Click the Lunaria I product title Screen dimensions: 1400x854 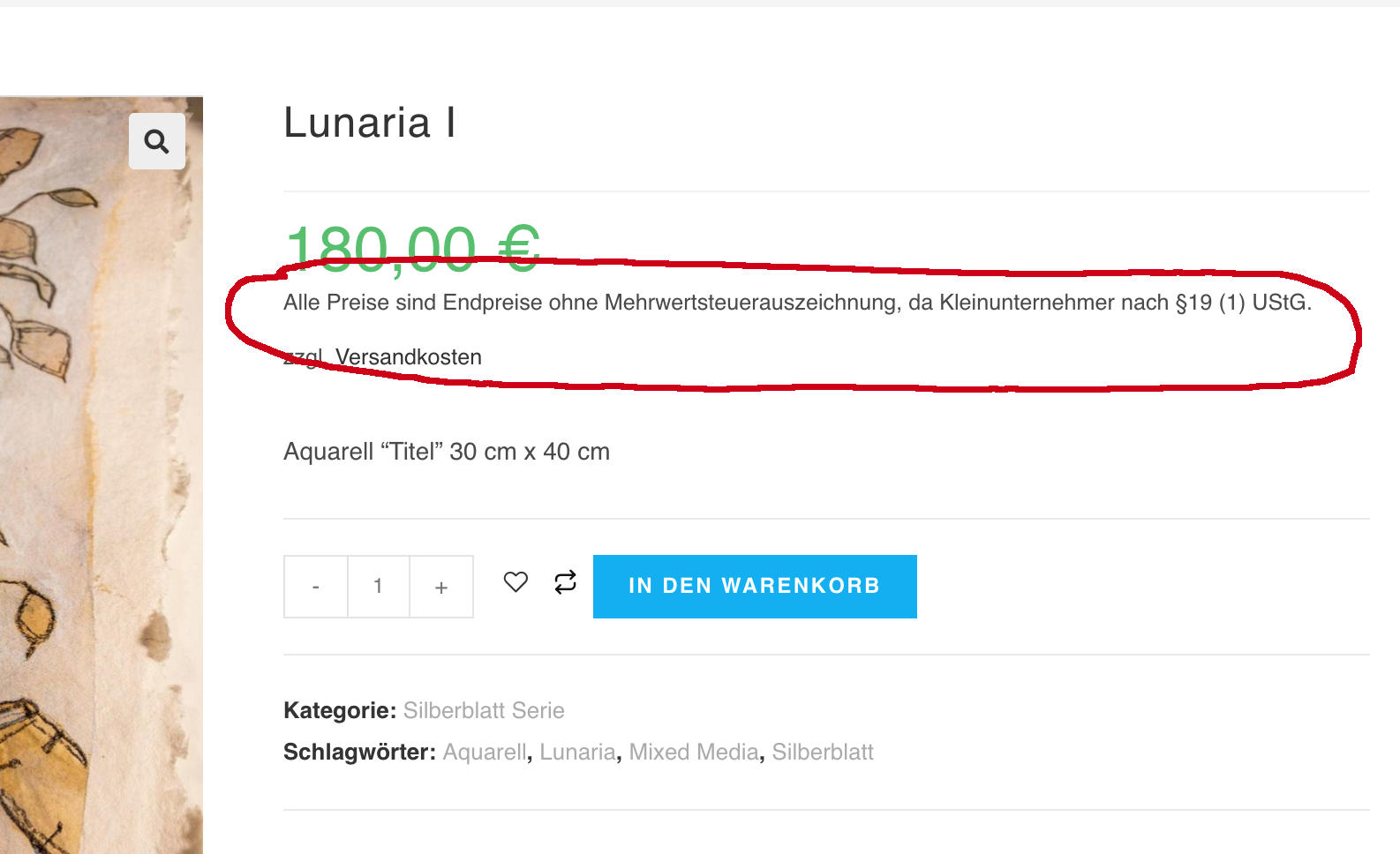[370, 123]
